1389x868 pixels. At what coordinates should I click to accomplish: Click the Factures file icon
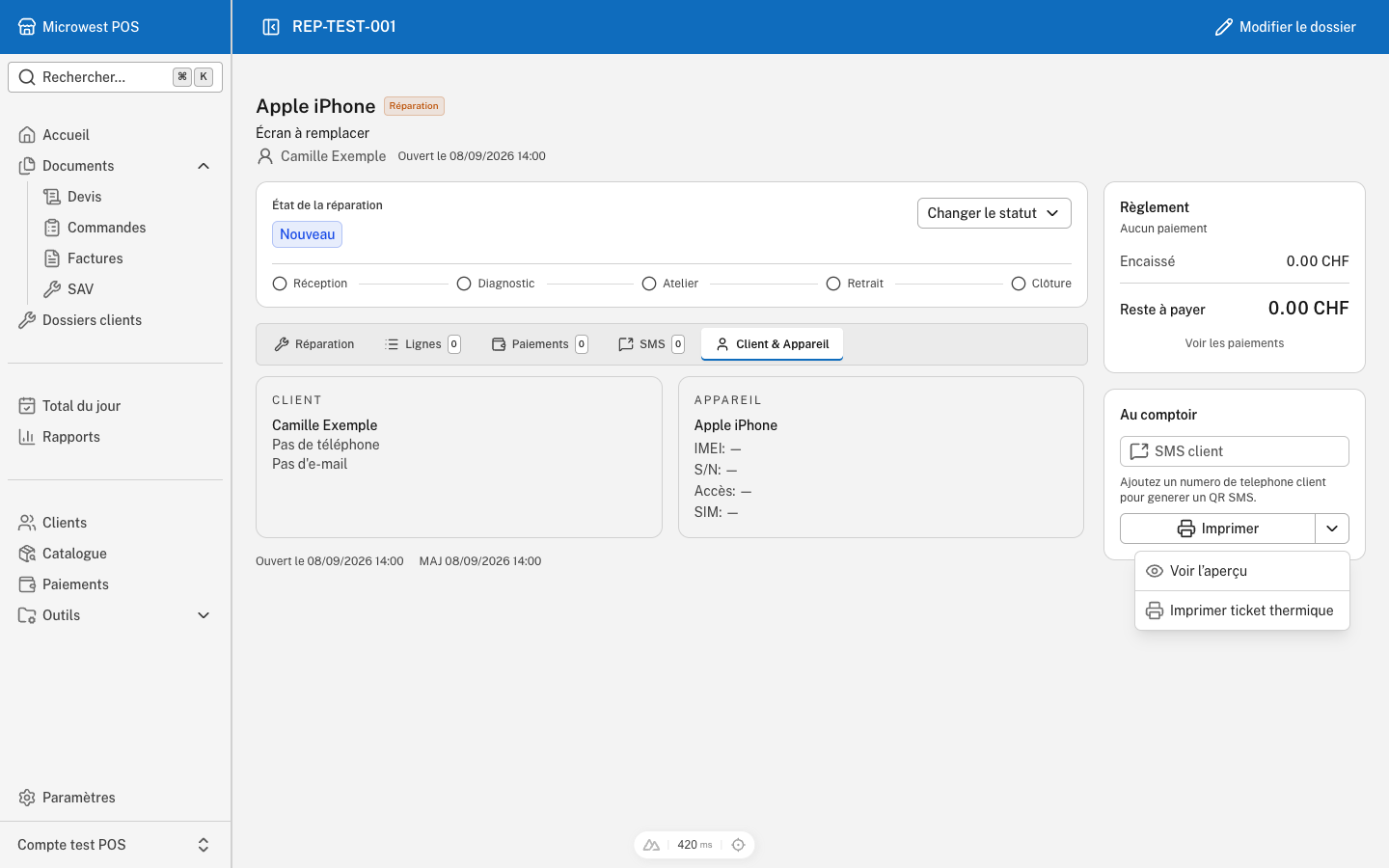pyautogui.click(x=52, y=258)
